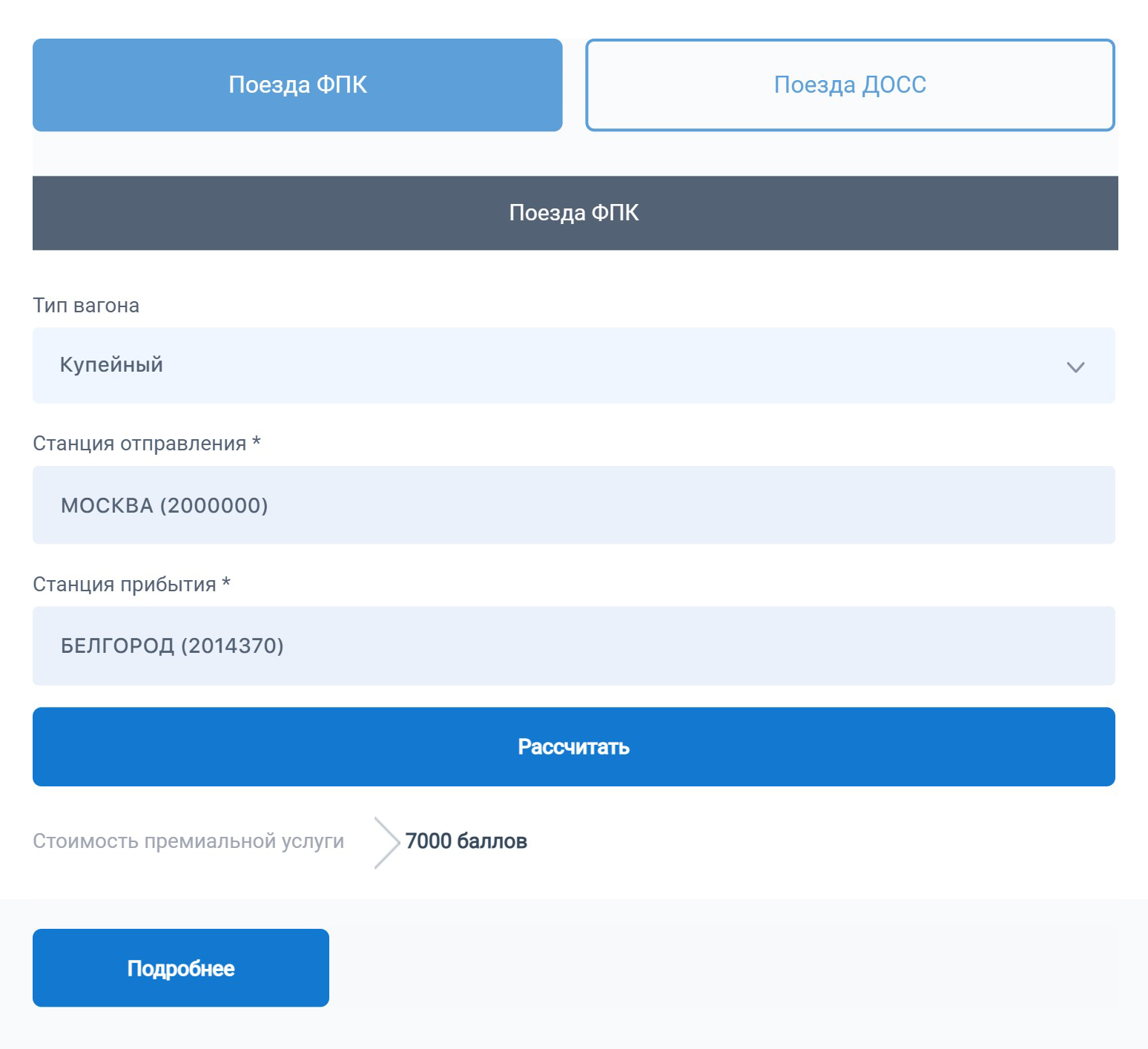The width and height of the screenshot is (1148, 1049).
Task: Select the 7000 баллов result text
Action: click(466, 841)
